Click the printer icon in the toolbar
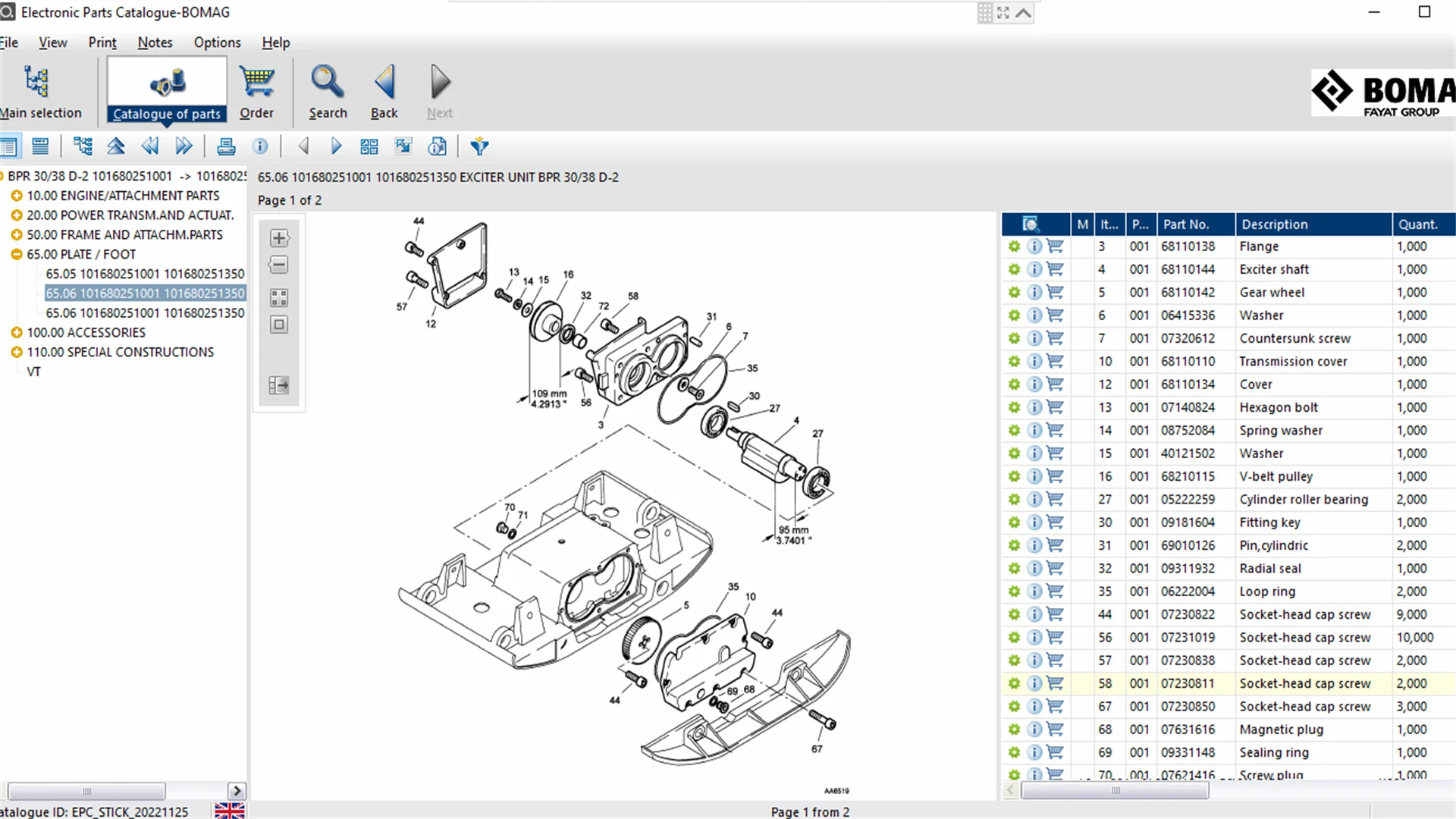The height and width of the screenshot is (819, 1456). (x=226, y=146)
